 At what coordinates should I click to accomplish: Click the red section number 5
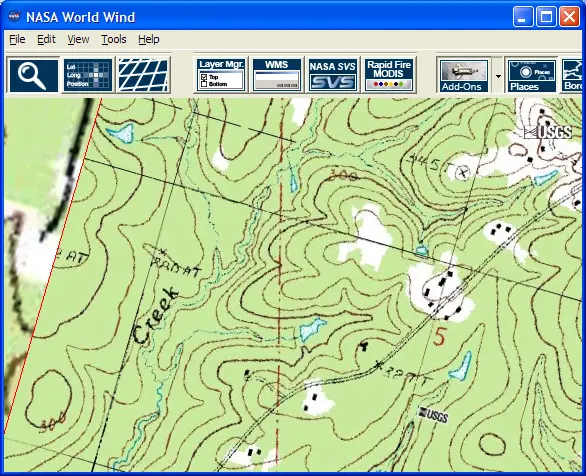click(x=440, y=336)
